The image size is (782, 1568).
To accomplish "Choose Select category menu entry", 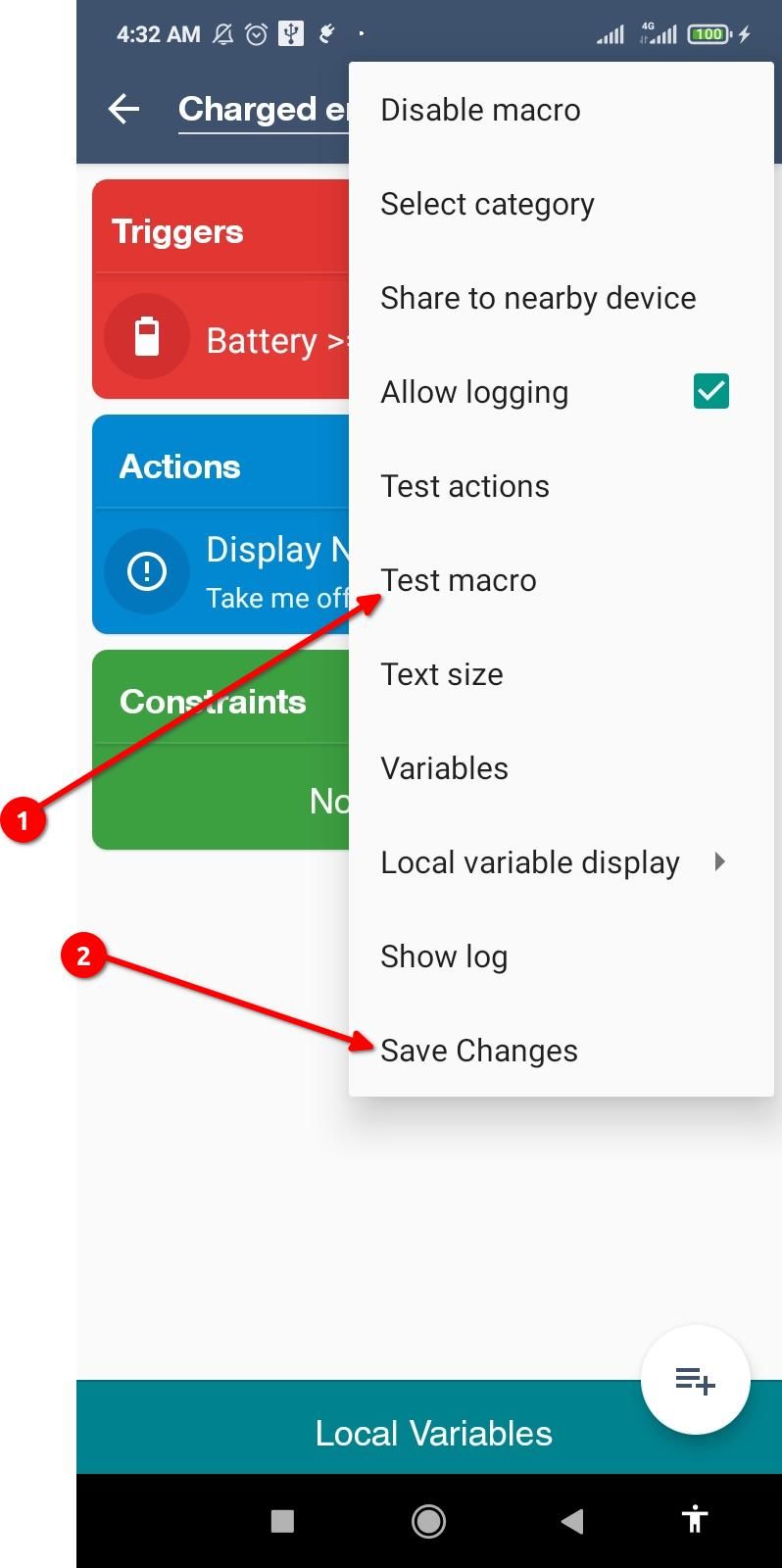I will [x=562, y=204].
